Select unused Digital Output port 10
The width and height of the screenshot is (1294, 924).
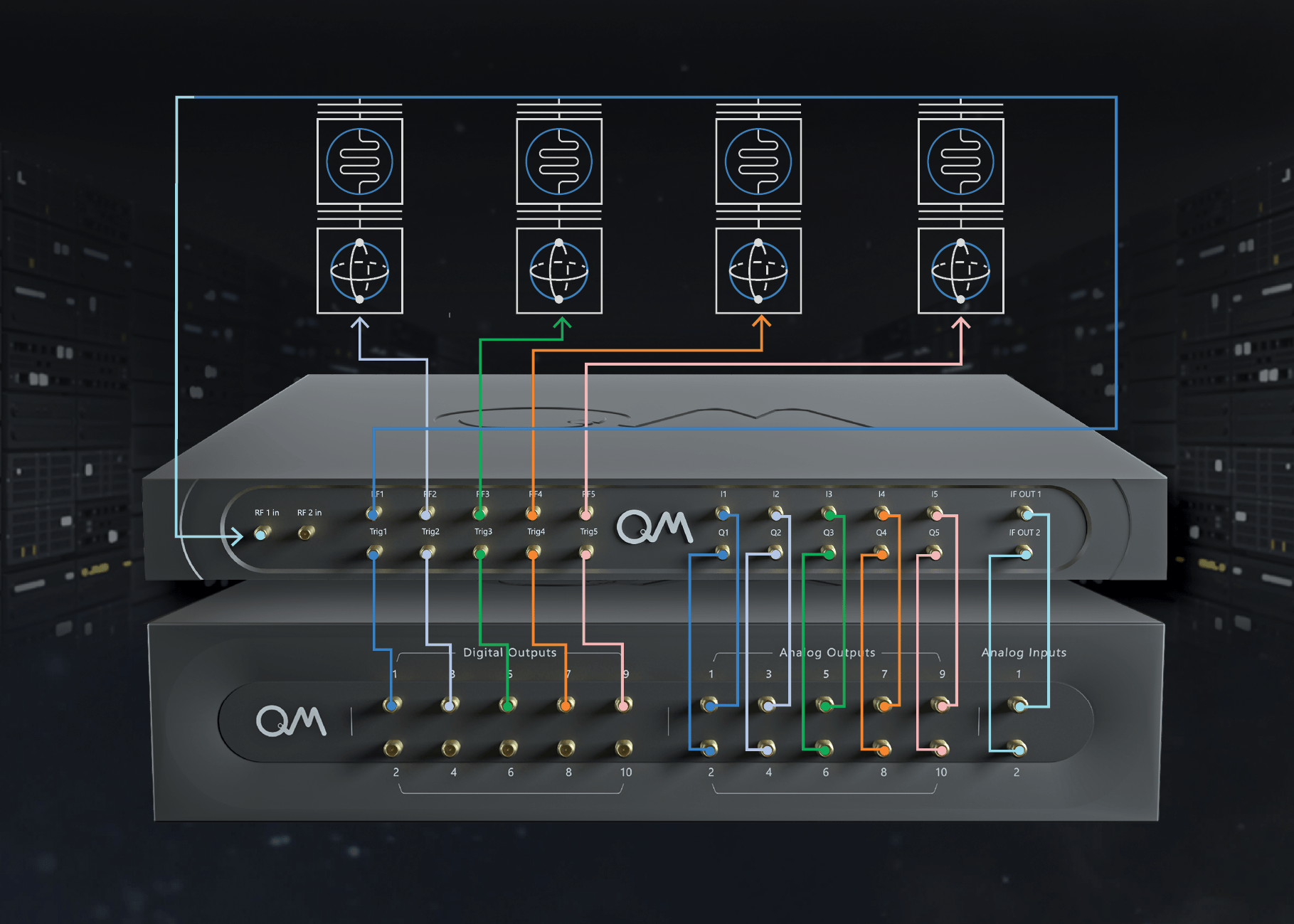point(624,748)
